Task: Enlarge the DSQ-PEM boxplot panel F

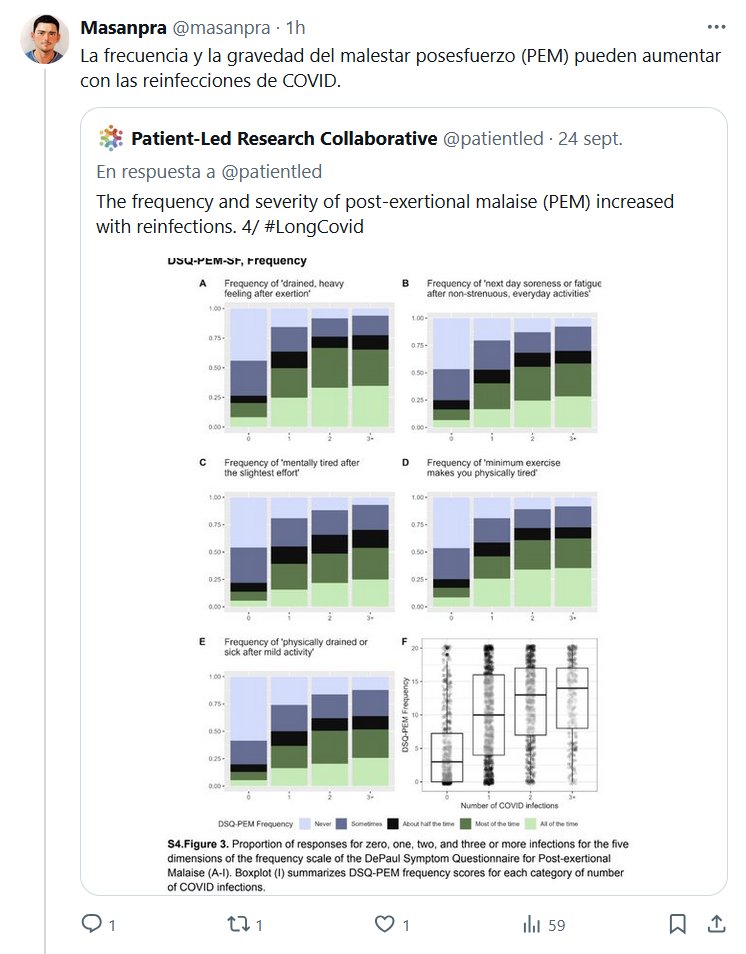Action: [505, 710]
